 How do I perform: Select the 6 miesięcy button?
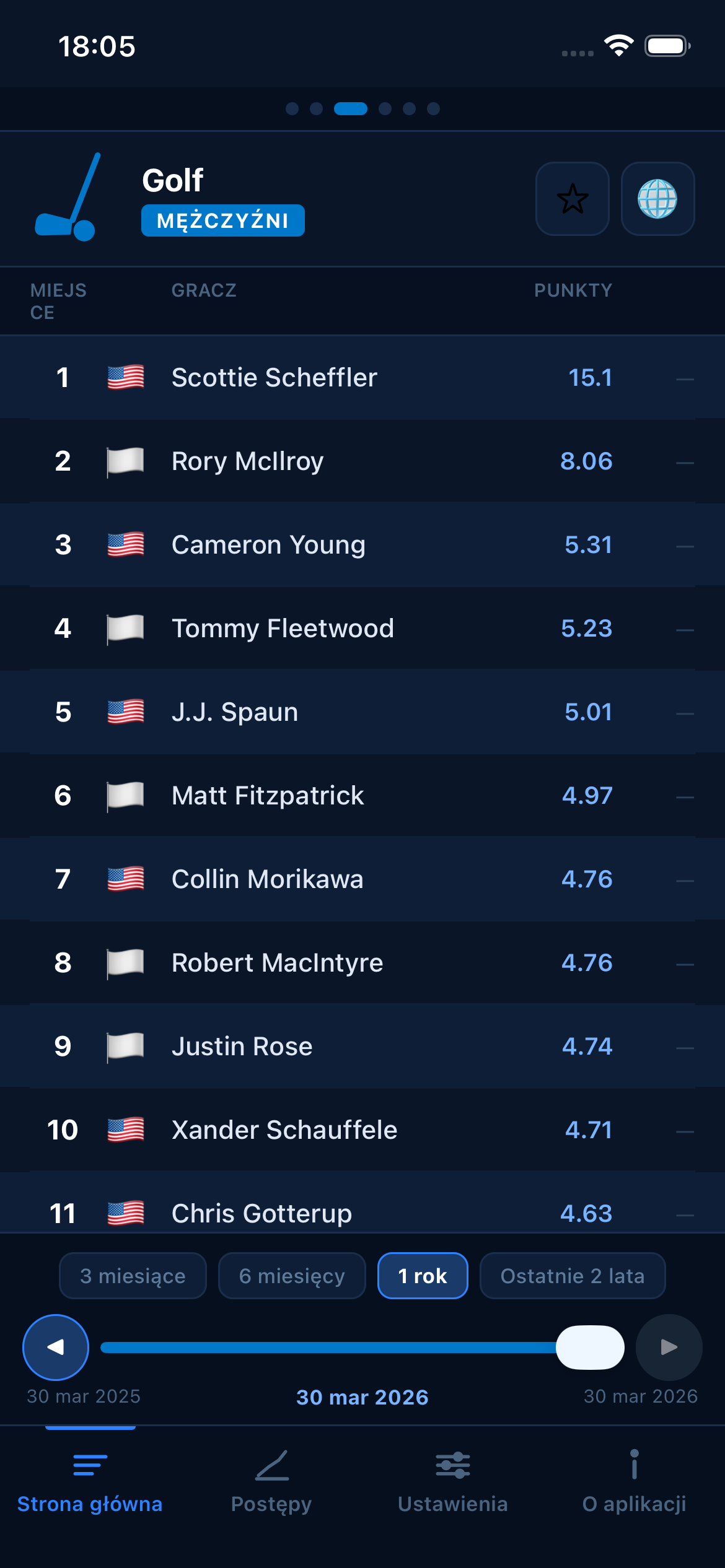[x=291, y=1276]
